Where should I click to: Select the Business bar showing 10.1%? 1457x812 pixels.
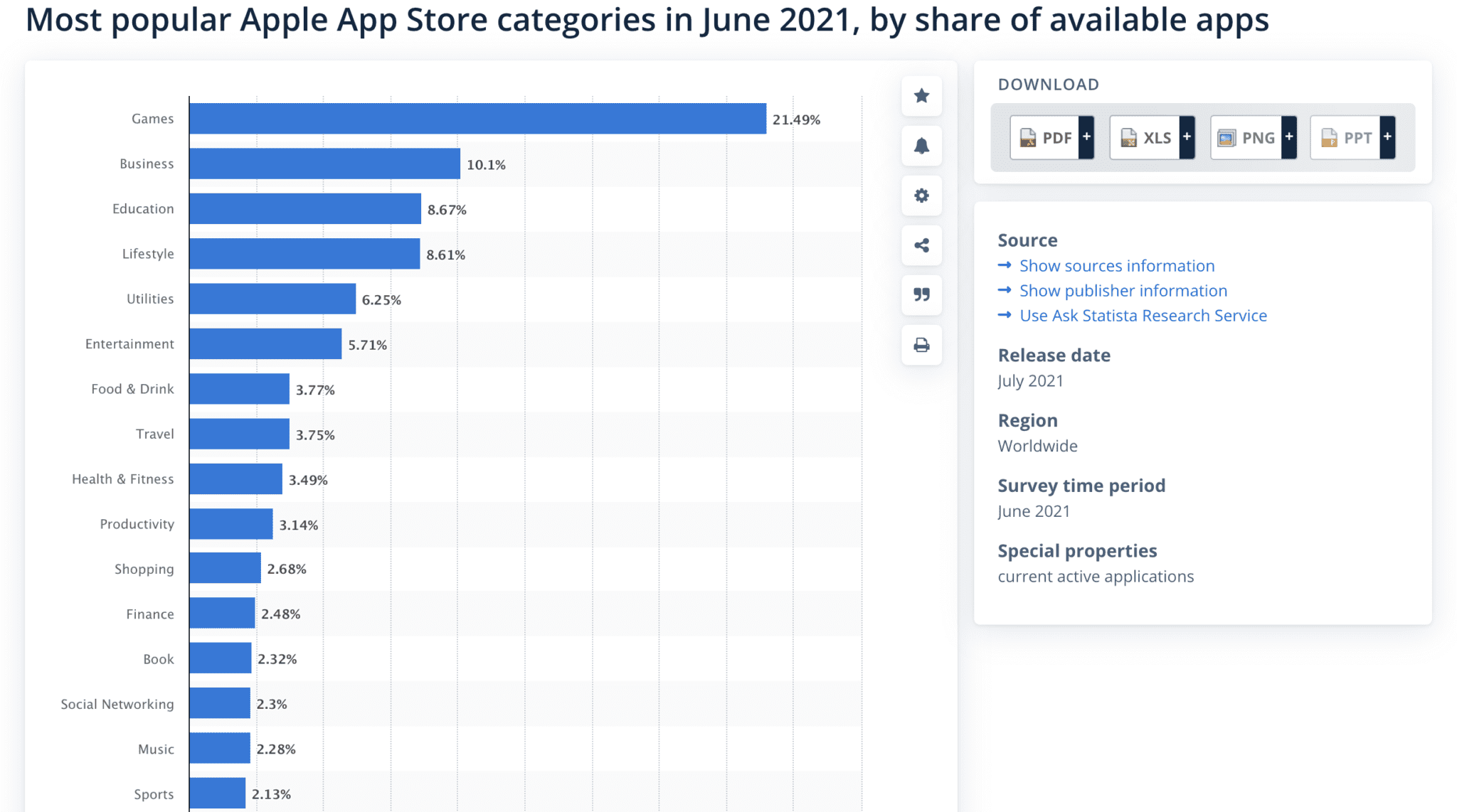point(324,164)
